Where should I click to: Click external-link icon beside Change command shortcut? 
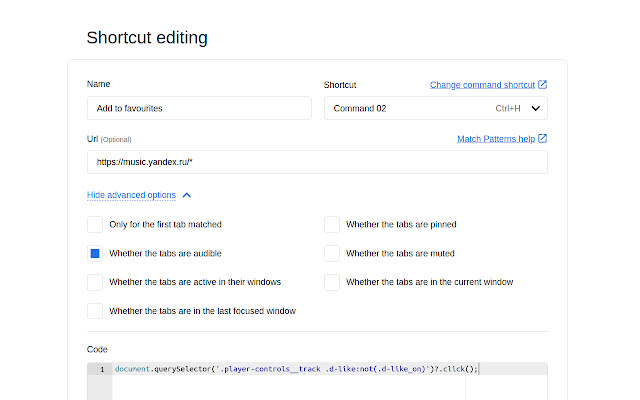pos(543,85)
